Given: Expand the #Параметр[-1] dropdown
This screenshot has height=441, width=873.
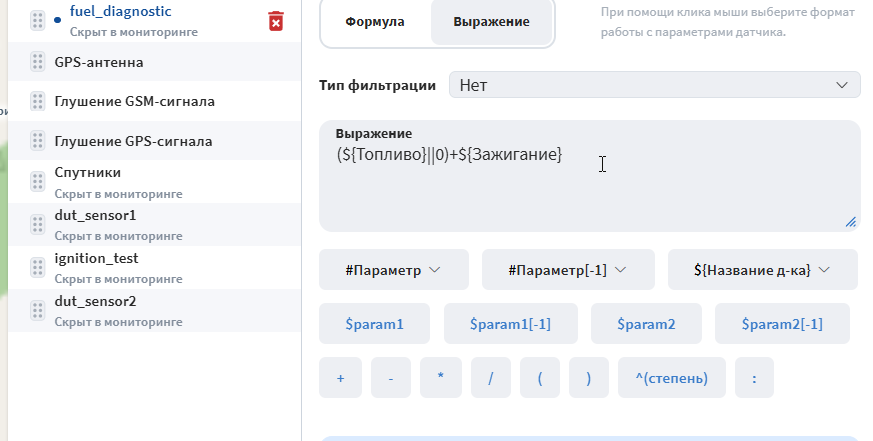Looking at the screenshot, I should [568, 270].
